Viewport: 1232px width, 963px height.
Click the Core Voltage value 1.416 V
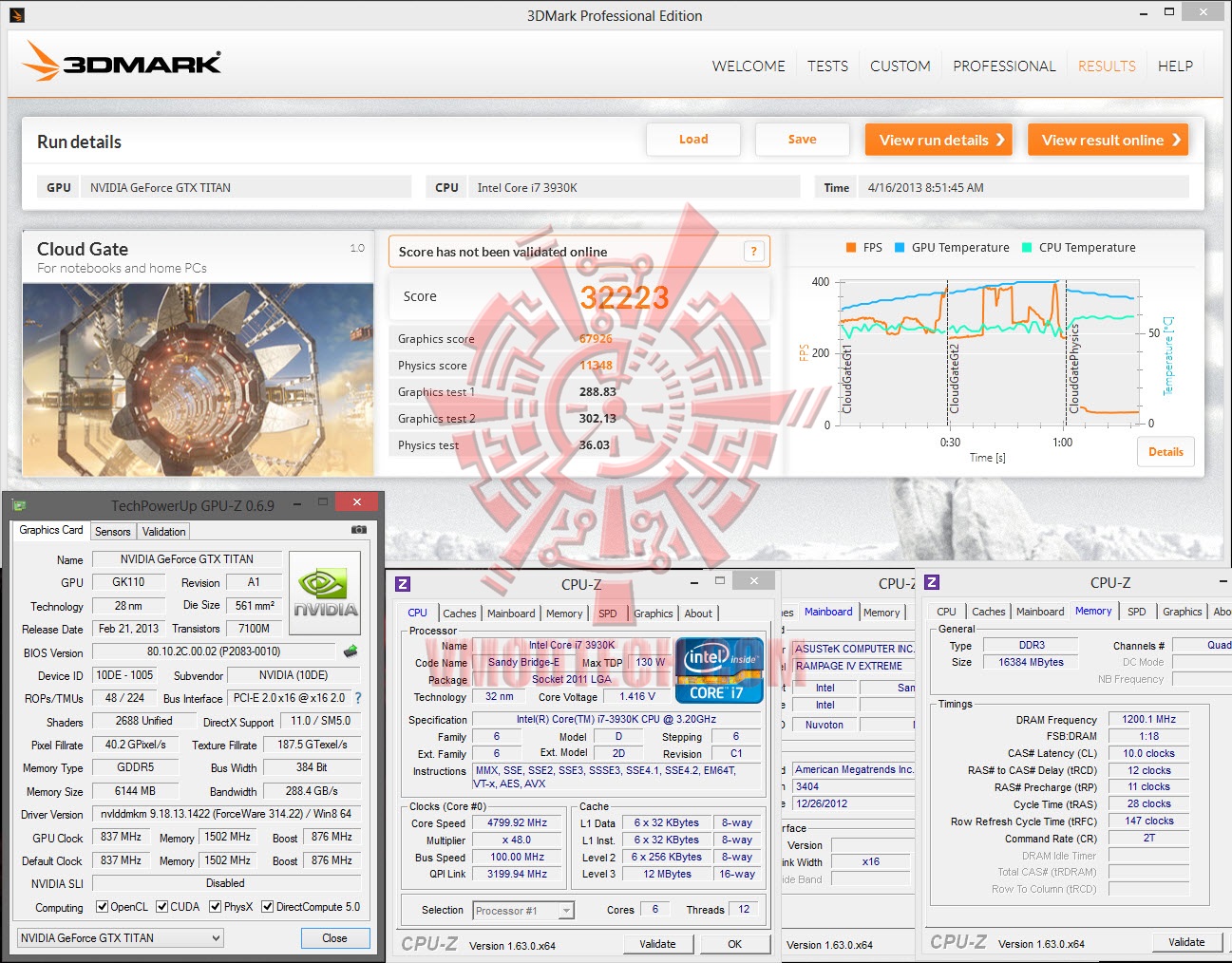pyautogui.click(x=637, y=697)
